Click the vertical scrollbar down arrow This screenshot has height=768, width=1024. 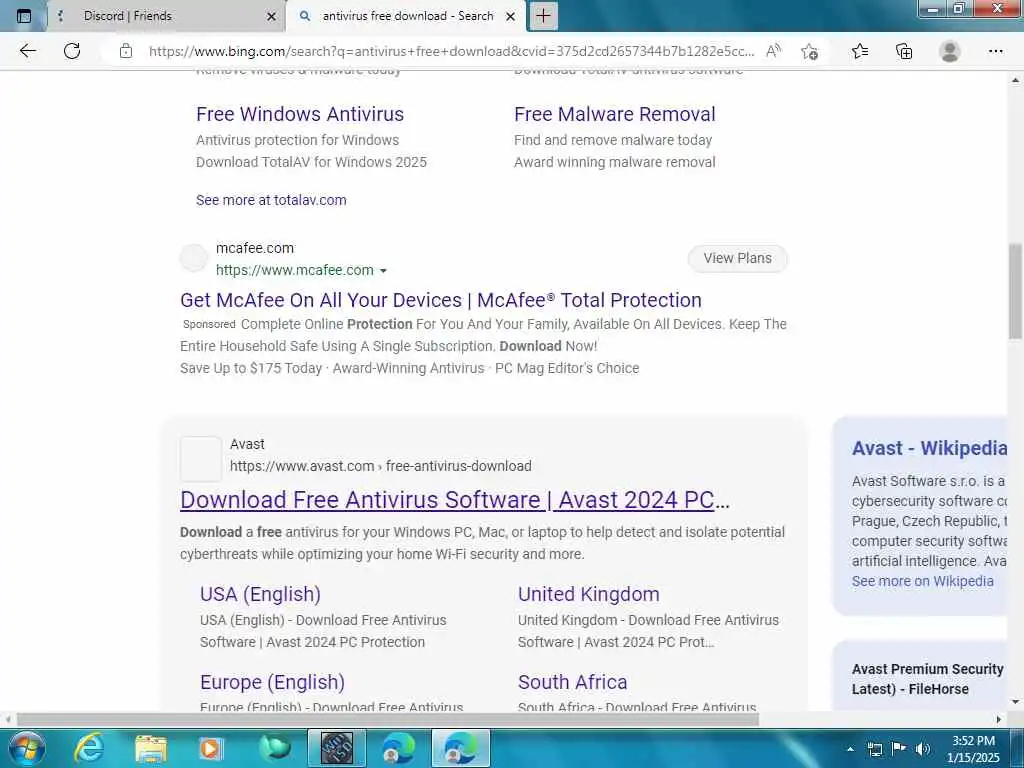click(x=1015, y=702)
